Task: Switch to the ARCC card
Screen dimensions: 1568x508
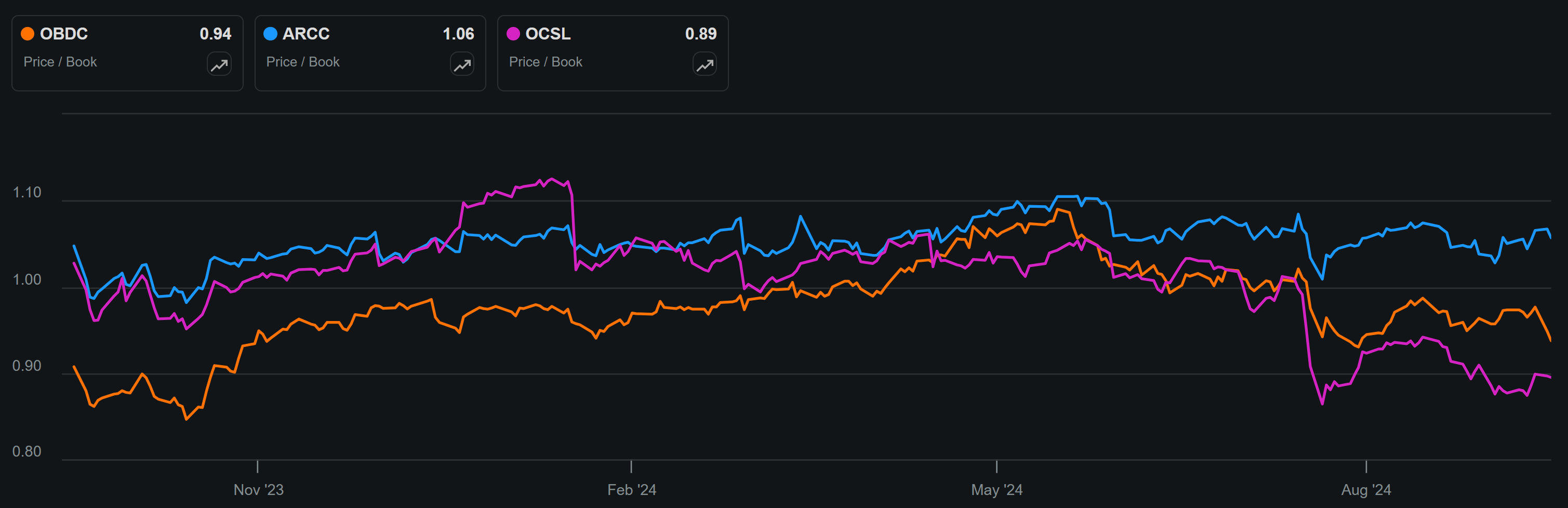Action: [369, 54]
